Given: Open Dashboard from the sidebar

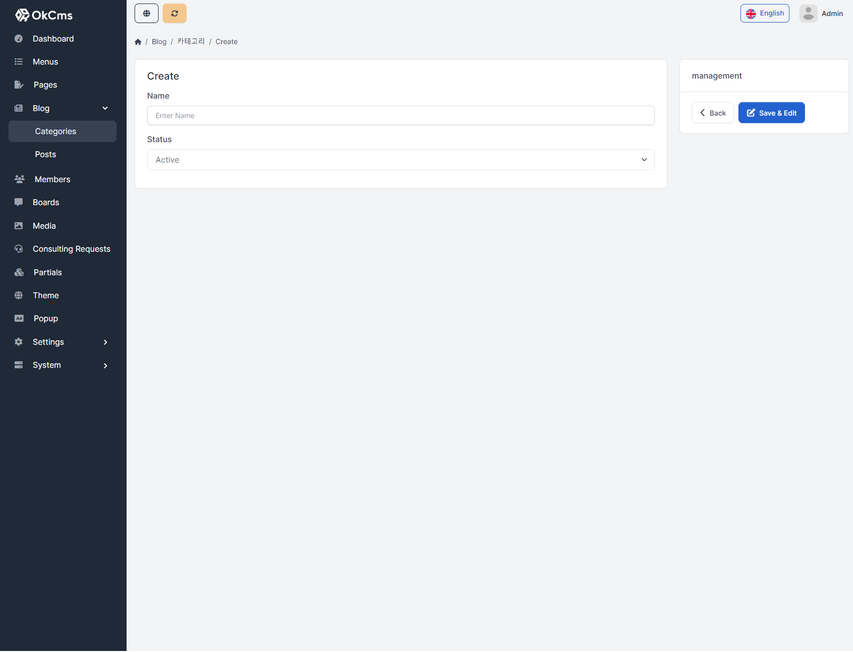Looking at the screenshot, I should click(53, 39).
